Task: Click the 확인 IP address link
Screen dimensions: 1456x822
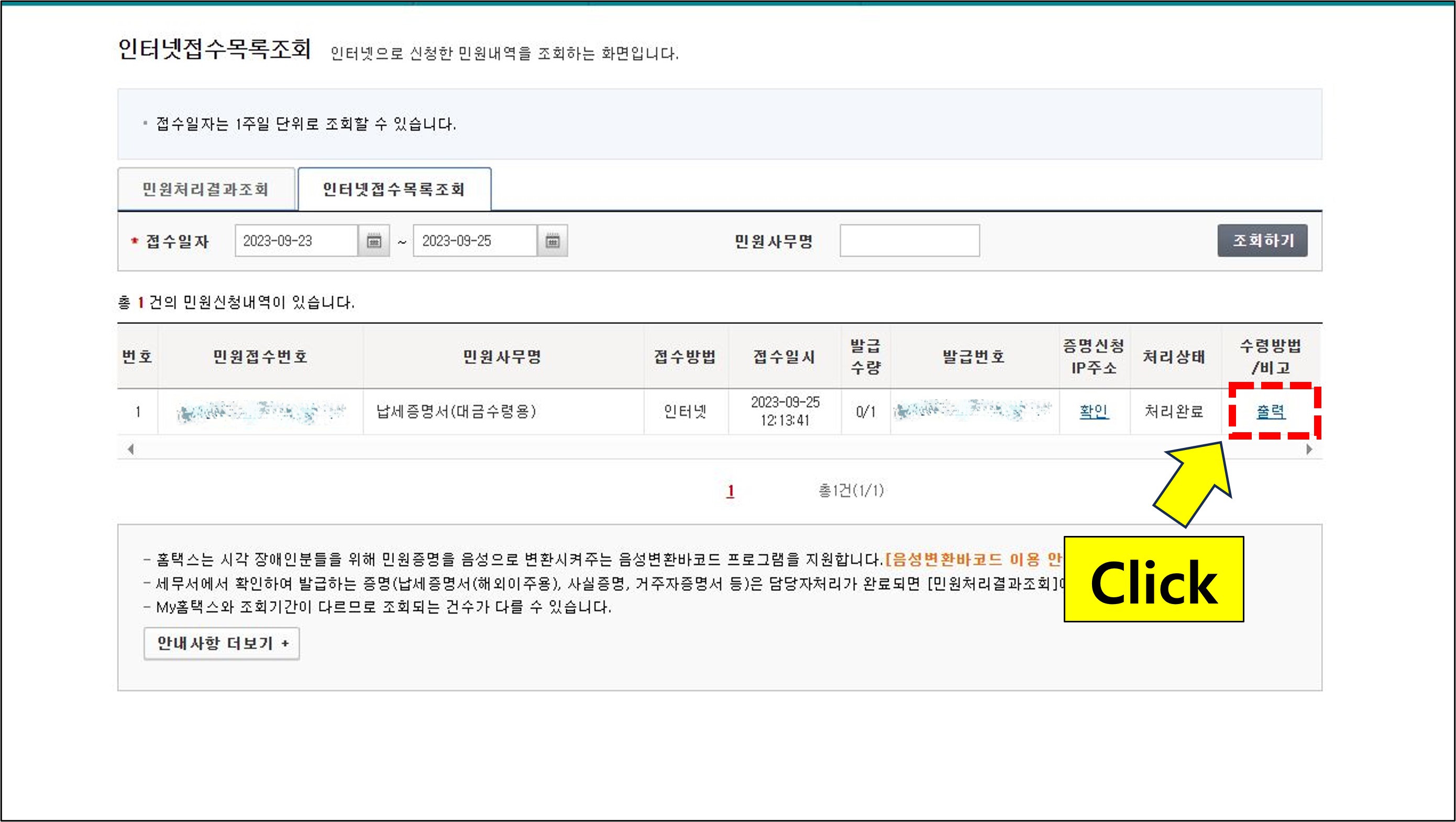Action: click(1094, 411)
